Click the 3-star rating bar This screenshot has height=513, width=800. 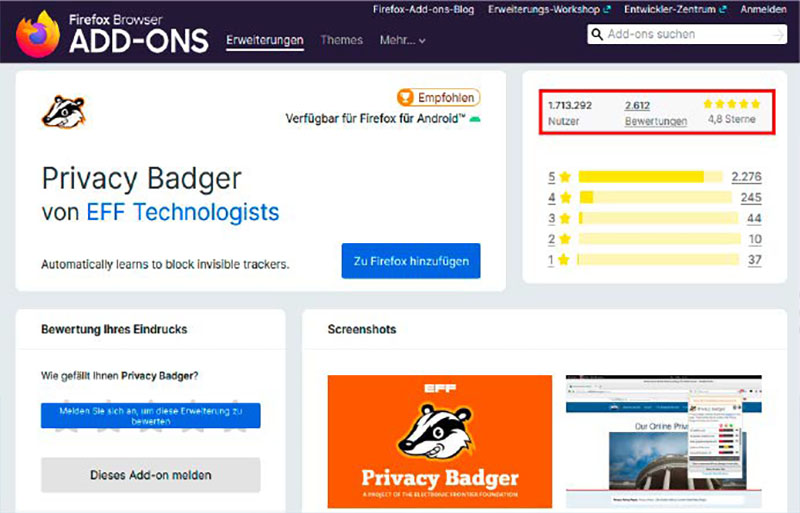point(658,218)
